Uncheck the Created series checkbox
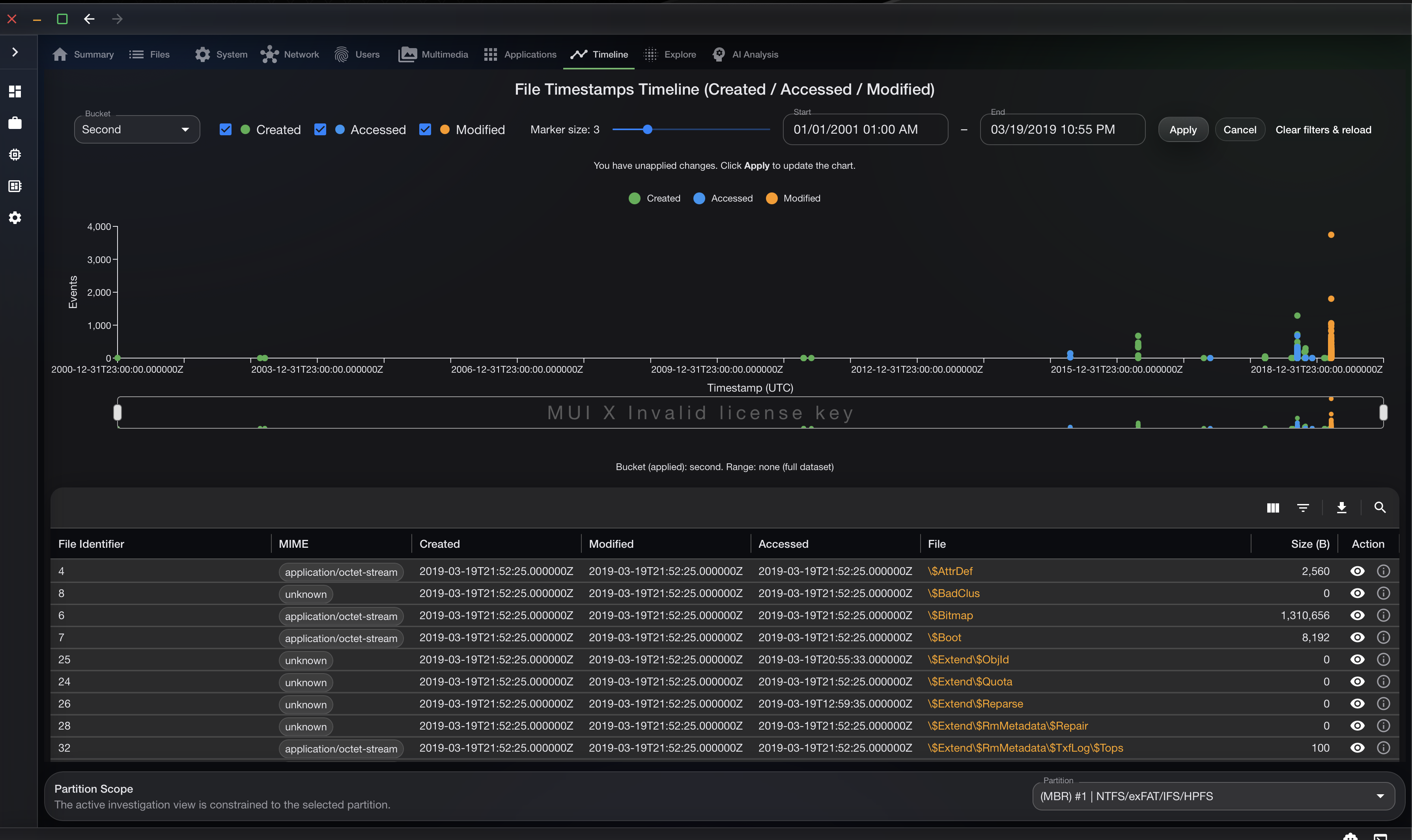1412x840 pixels. click(225, 130)
